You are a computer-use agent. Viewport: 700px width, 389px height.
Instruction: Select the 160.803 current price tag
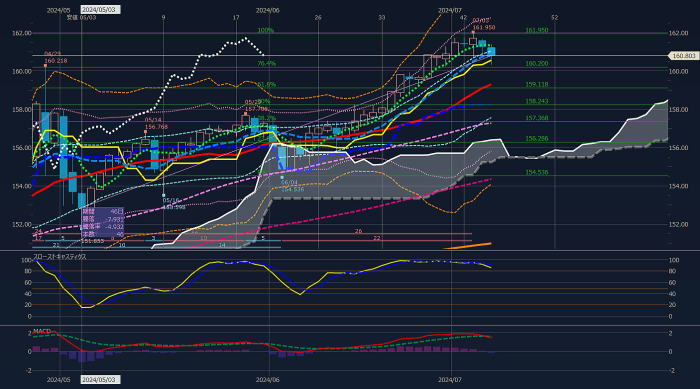click(683, 56)
